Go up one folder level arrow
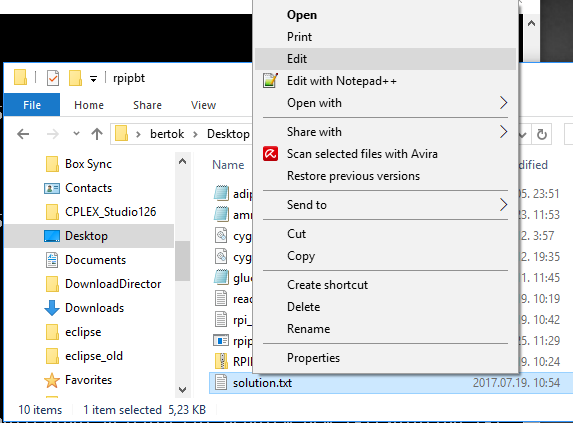The image size is (573, 423). click(x=97, y=134)
